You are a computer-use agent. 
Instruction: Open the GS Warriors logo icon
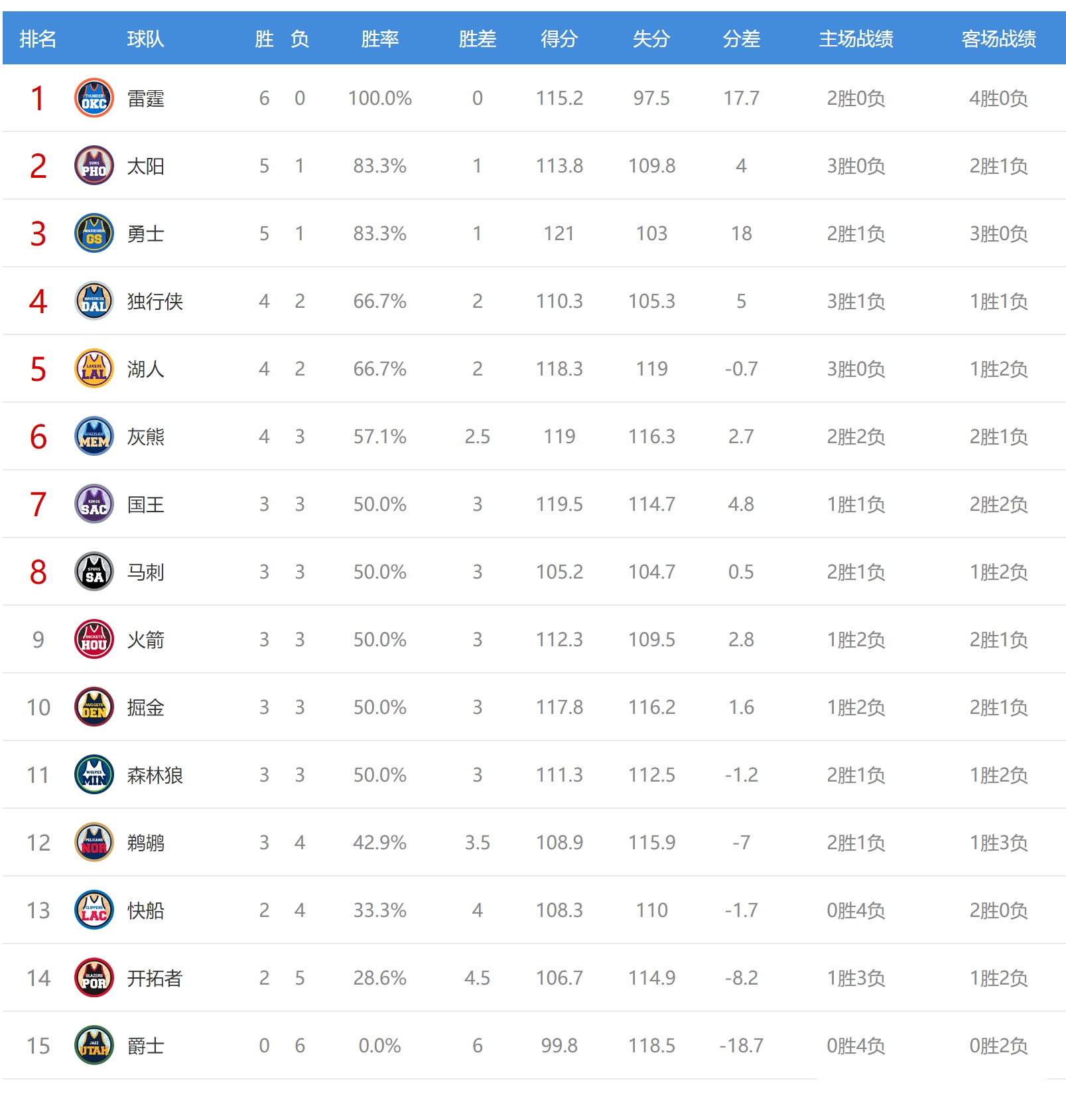tap(94, 234)
